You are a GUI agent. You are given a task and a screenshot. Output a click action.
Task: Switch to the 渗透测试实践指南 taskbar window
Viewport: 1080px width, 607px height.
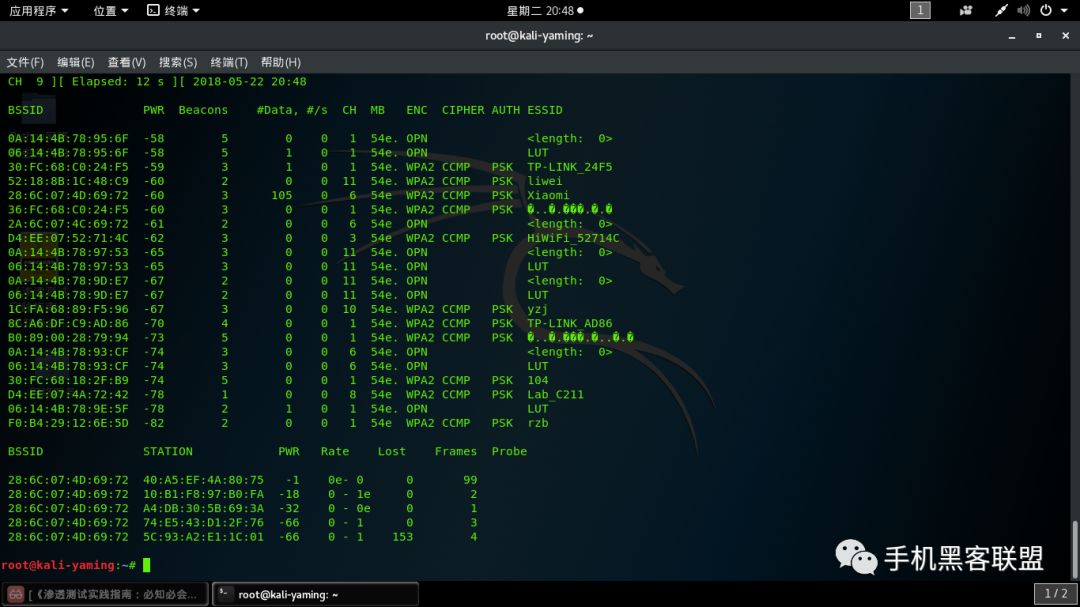tap(105, 594)
